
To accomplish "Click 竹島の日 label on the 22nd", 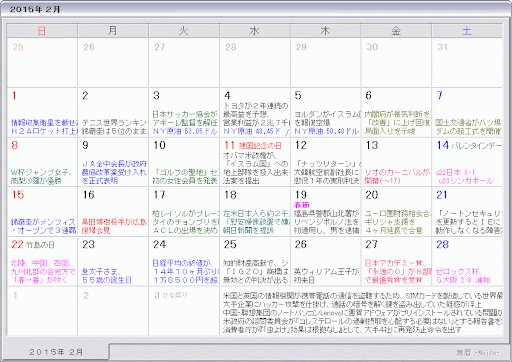I will tap(40, 245).
